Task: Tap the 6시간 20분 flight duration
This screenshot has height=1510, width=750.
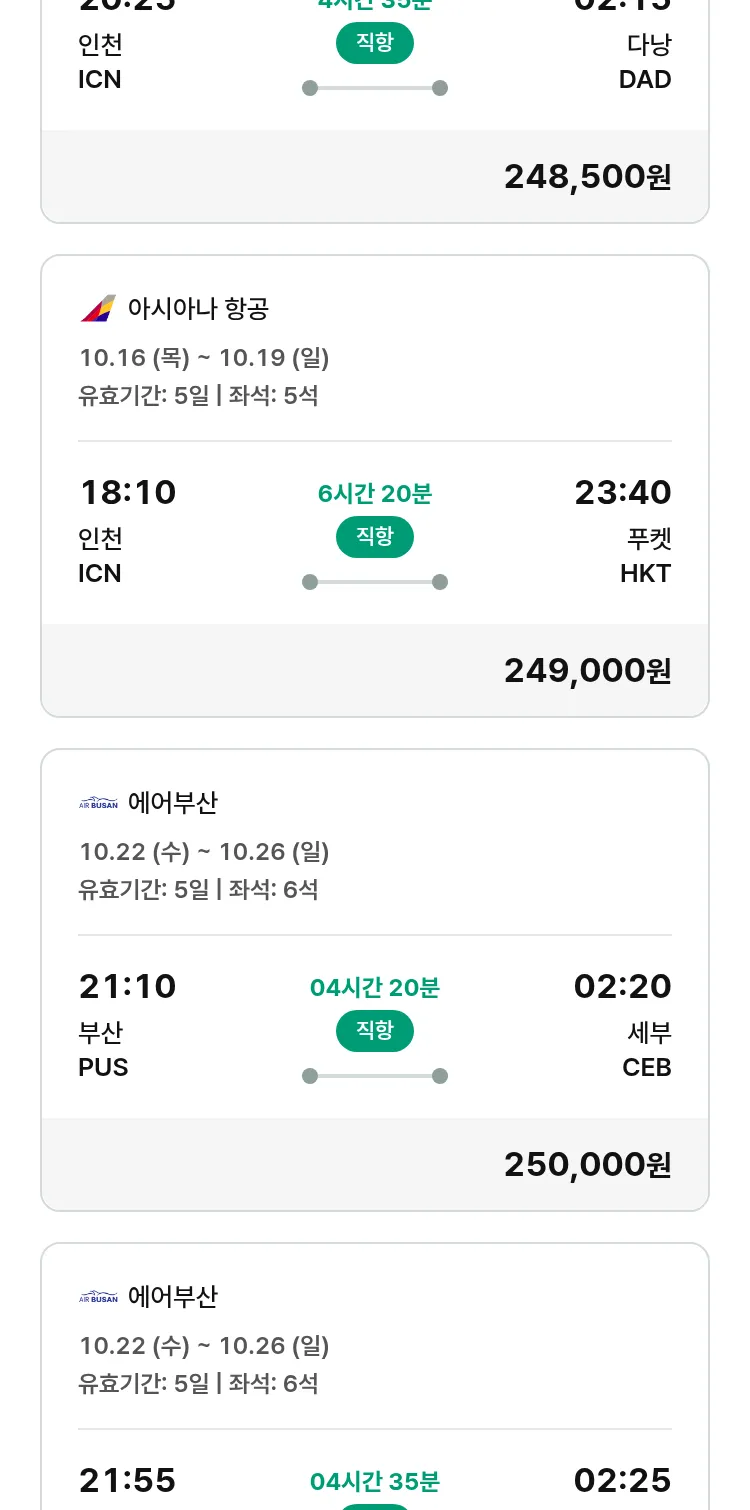Action: coord(375,494)
